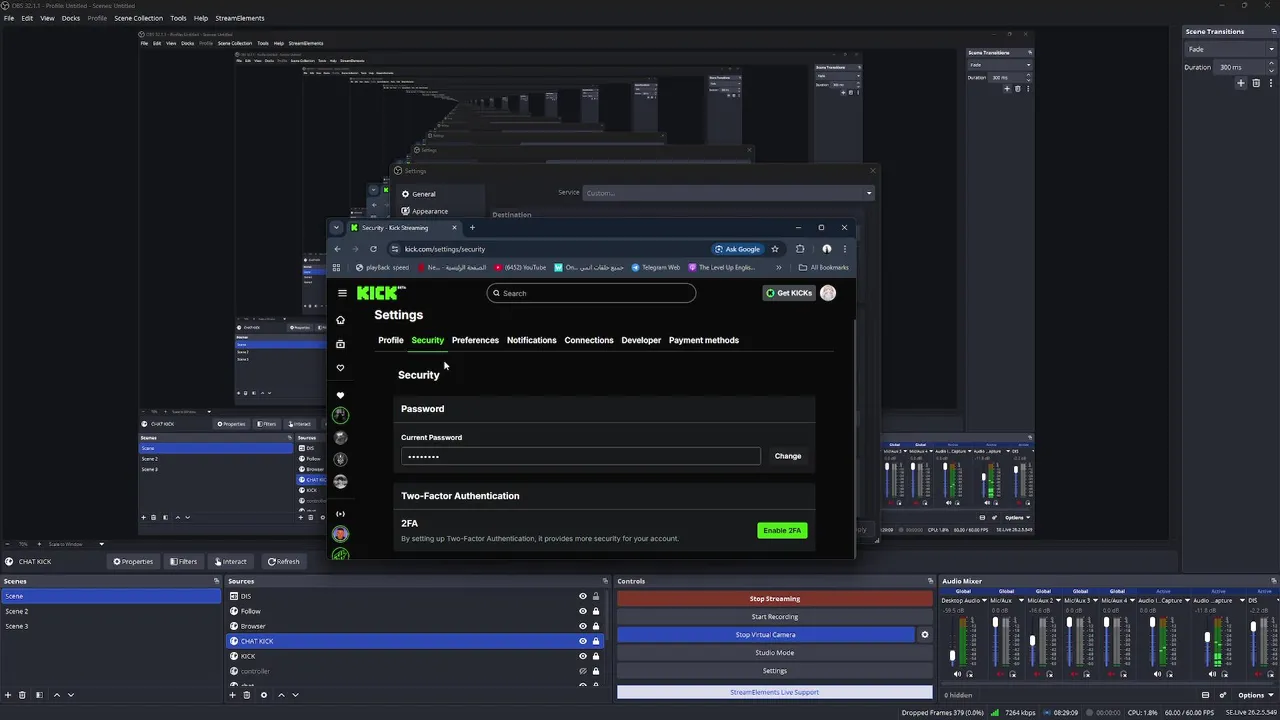Open Audio Mixer Options dropdown
Image resolution: width=1280 pixels, height=720 pixels.
(1255, 695)
